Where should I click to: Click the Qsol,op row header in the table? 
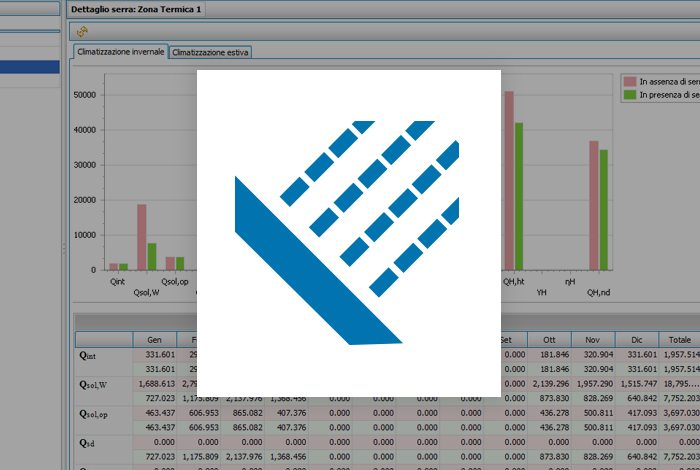[104, 420]
